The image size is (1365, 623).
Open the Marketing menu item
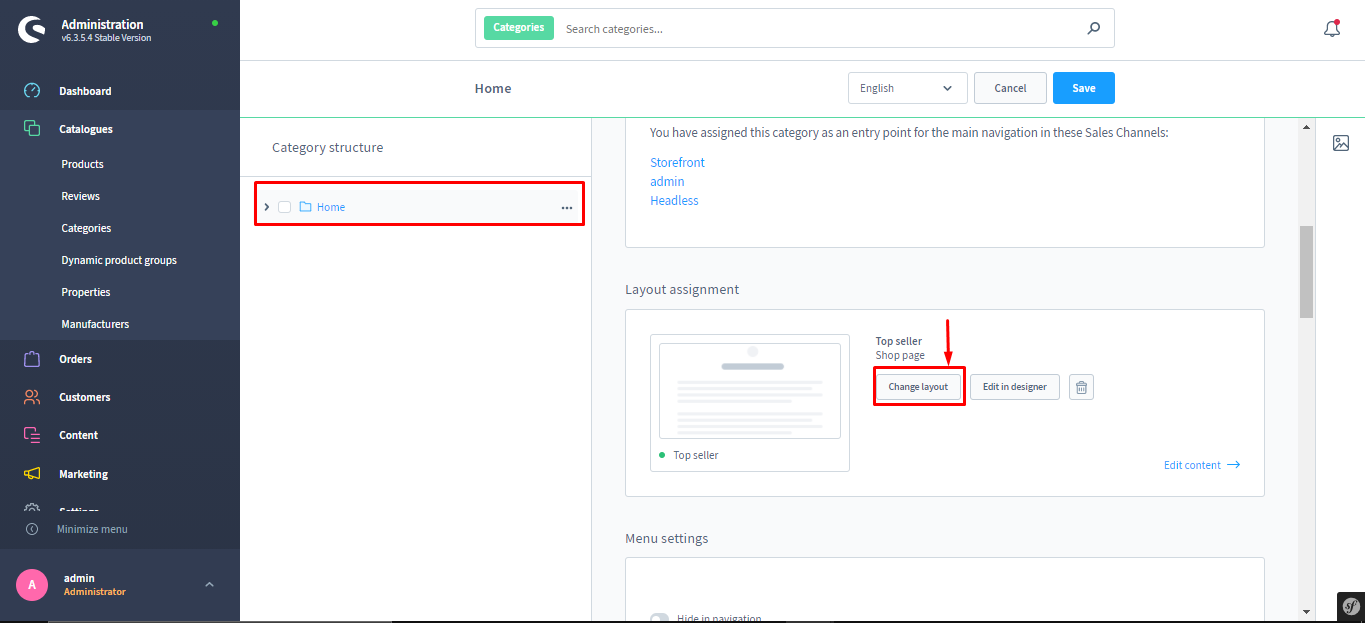tap(83, 474)
